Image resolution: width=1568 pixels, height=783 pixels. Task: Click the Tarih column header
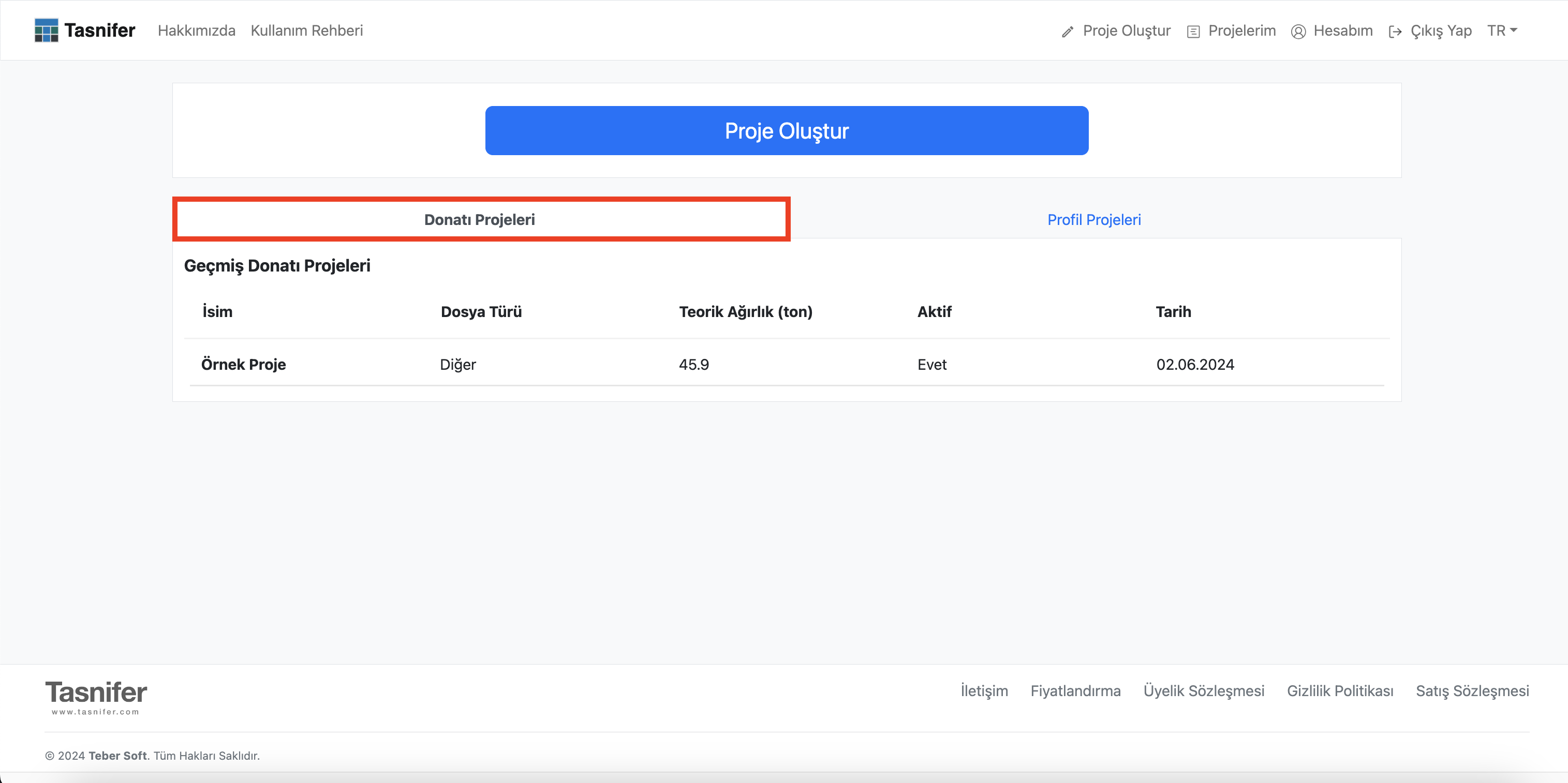coord(1173,311)
